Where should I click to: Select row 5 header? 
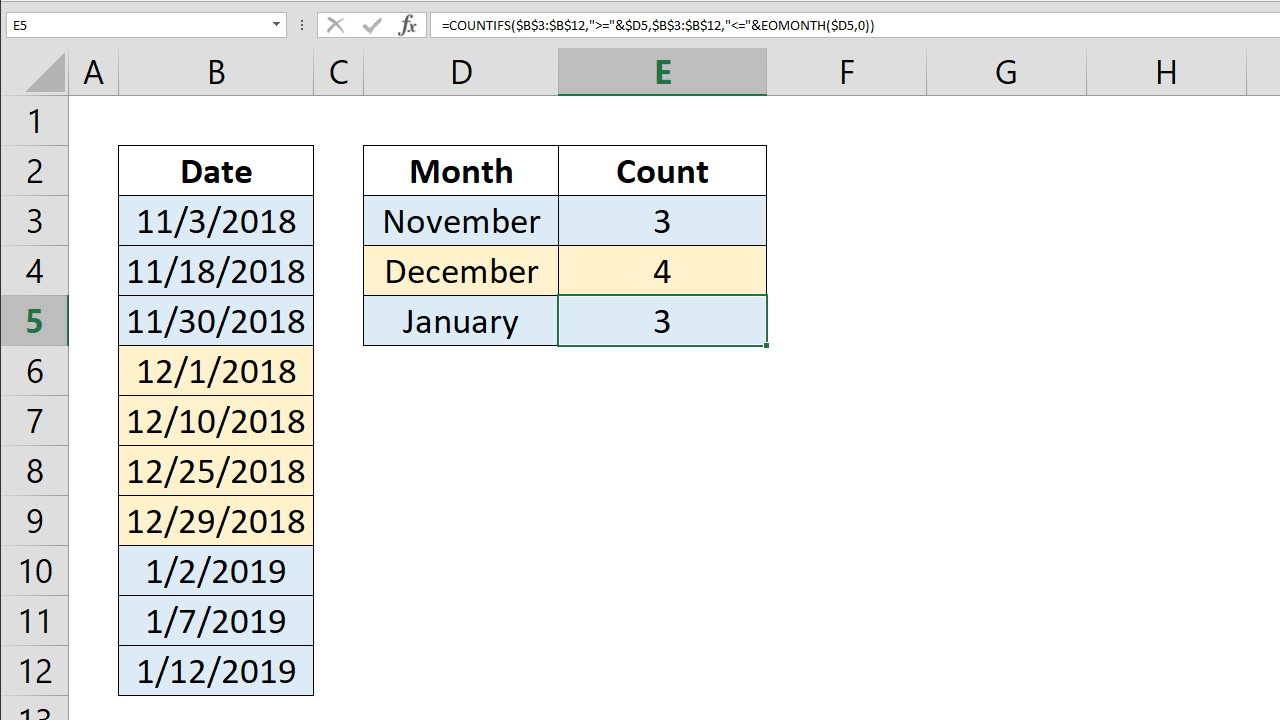click(x=34, y=321)
